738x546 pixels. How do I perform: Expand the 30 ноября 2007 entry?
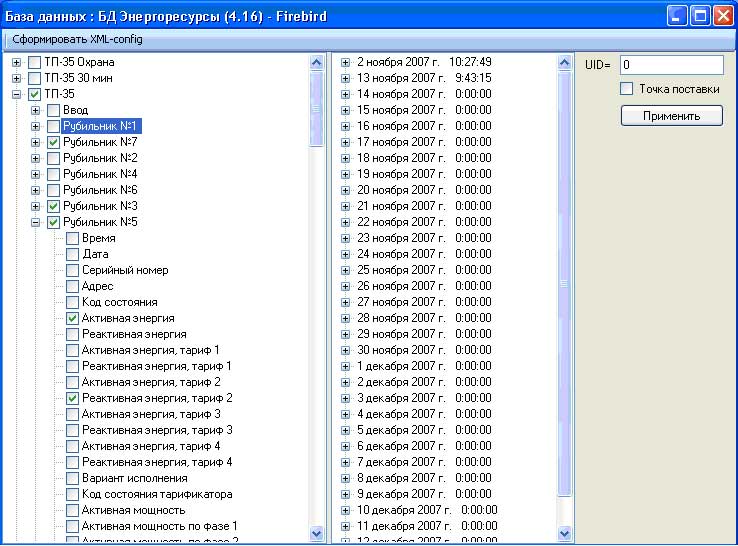coord(345,350)
